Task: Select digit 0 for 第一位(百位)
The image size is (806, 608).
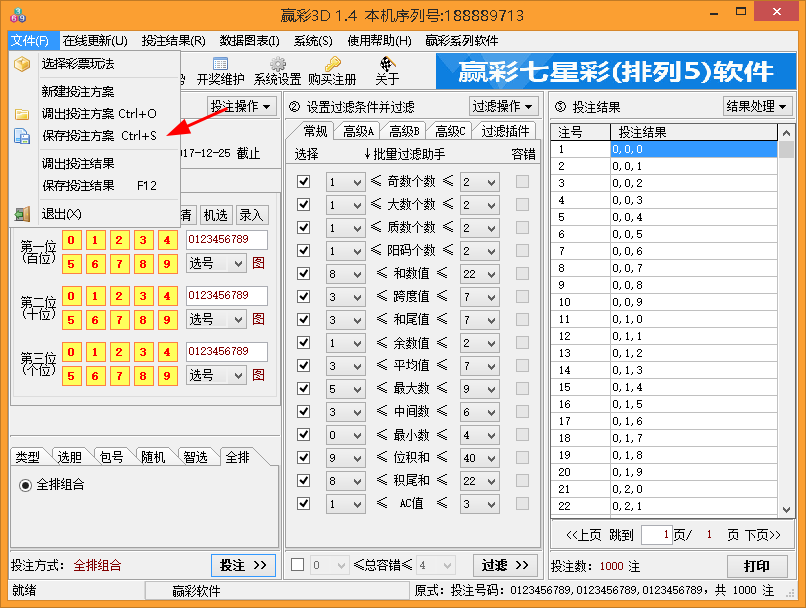Action: [x=71, y=240]
